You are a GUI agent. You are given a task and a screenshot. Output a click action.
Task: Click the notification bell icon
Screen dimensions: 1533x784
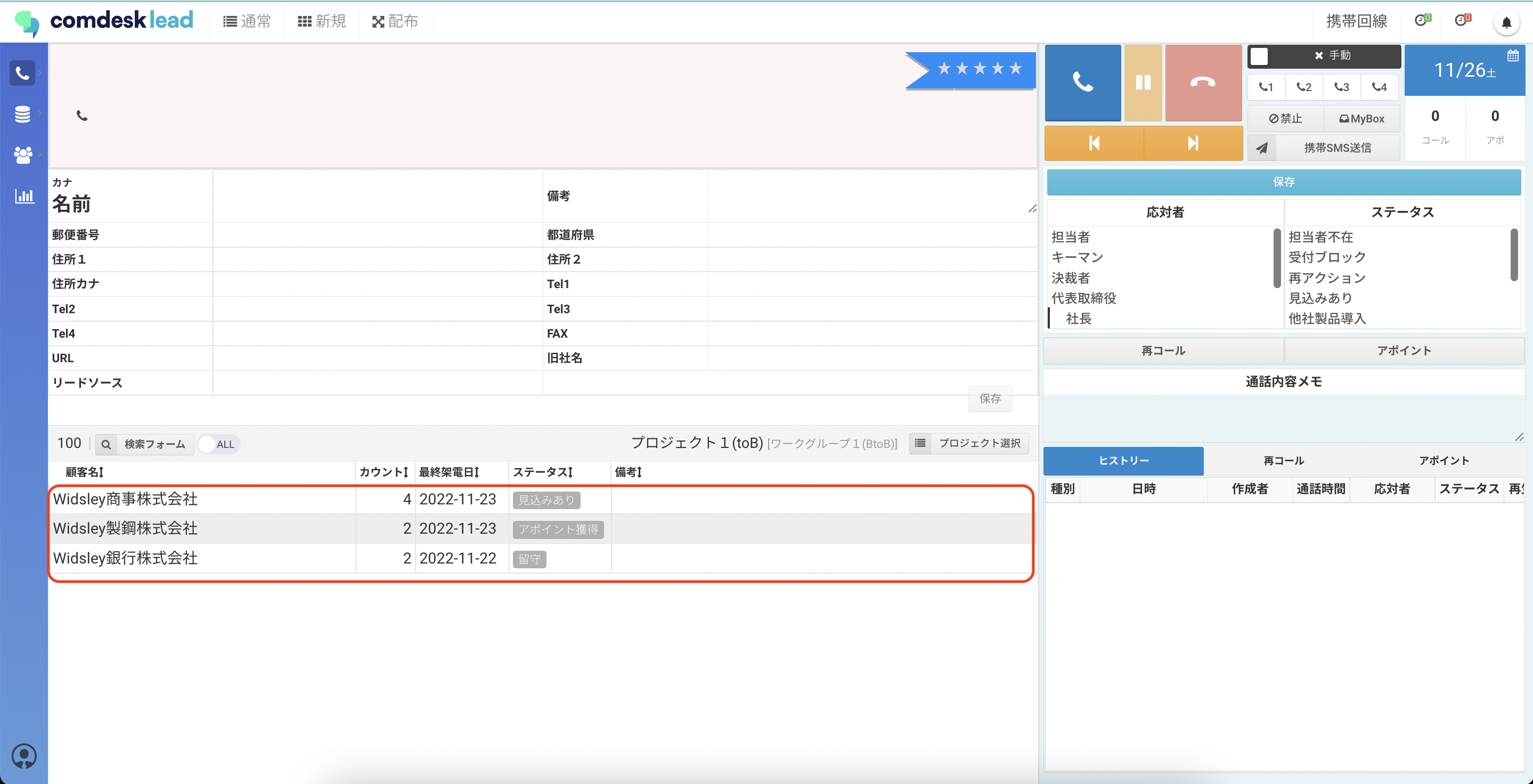(x=1506, y=22)
